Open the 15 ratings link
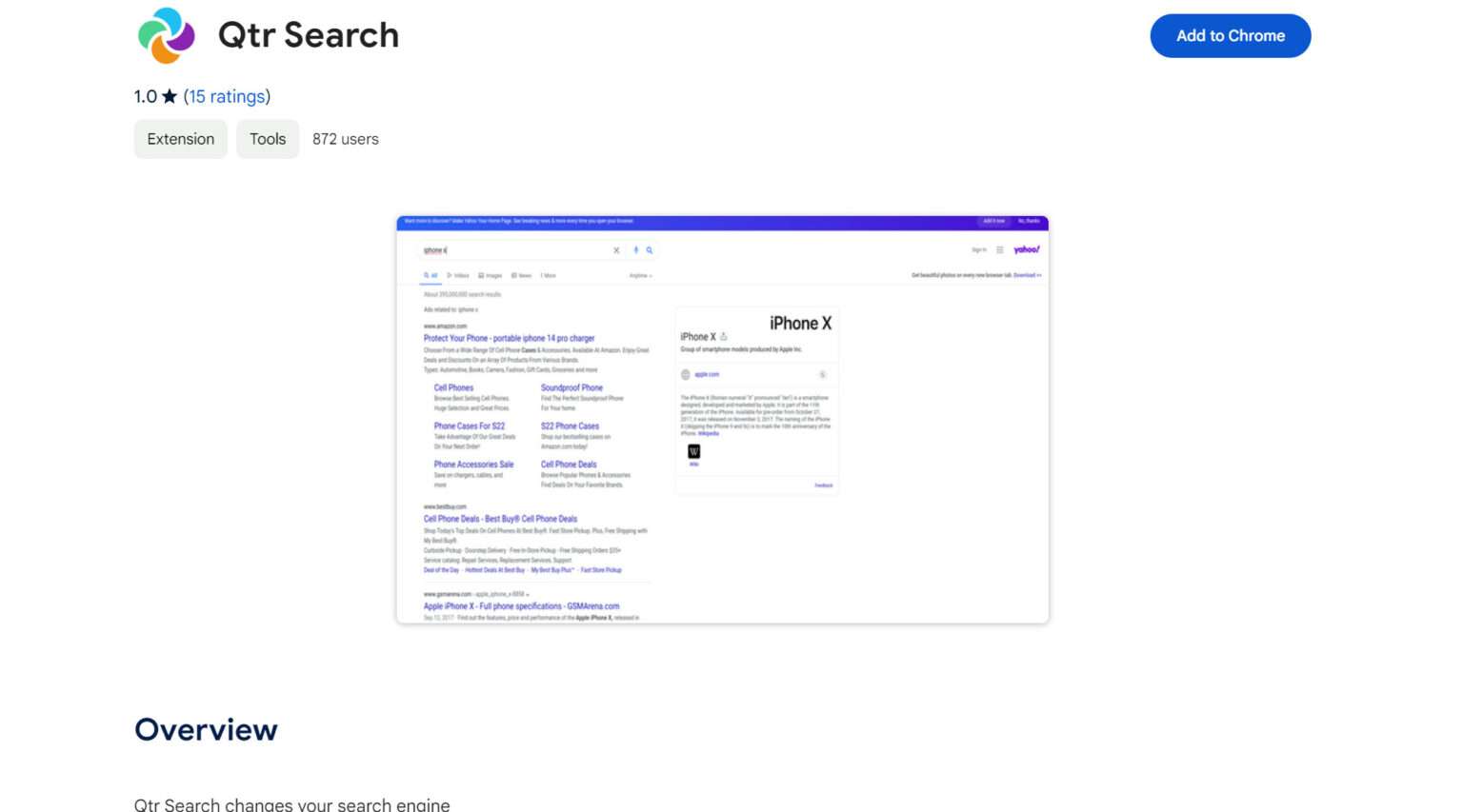This screenshot has width=1463, height=812. (227, 96)
